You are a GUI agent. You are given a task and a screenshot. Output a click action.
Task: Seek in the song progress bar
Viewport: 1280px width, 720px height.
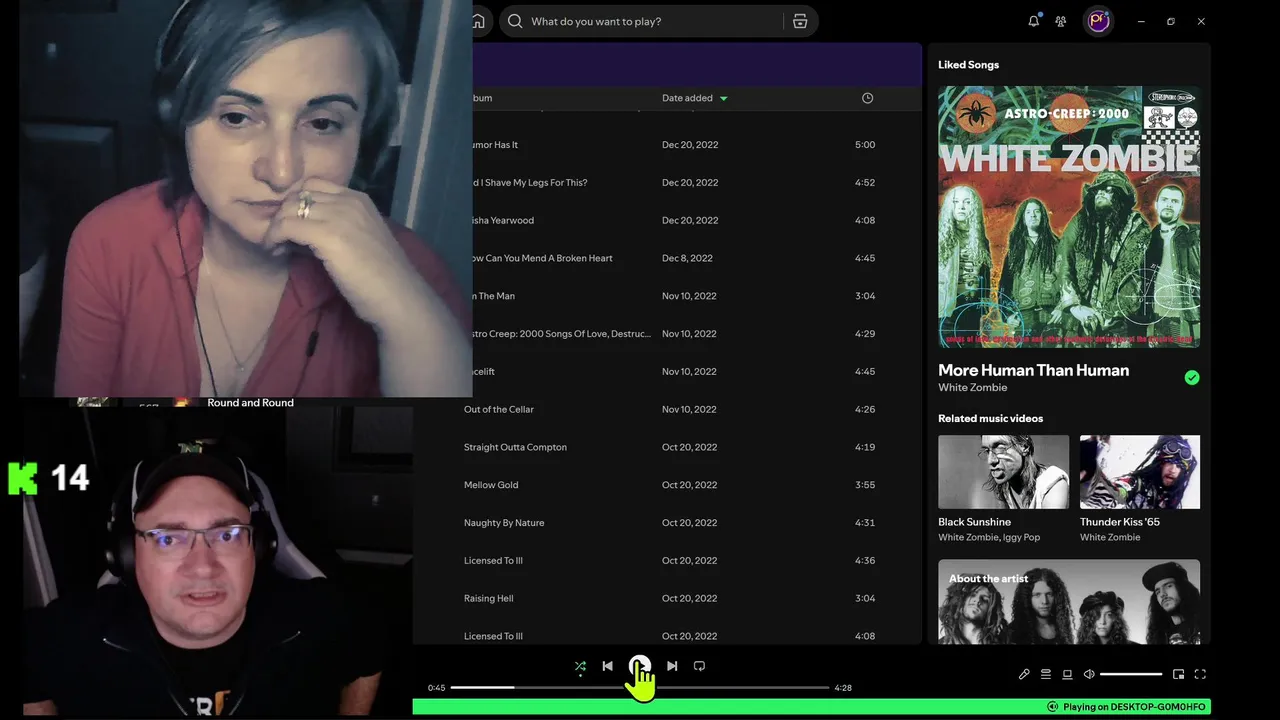[x=640, y=688]
